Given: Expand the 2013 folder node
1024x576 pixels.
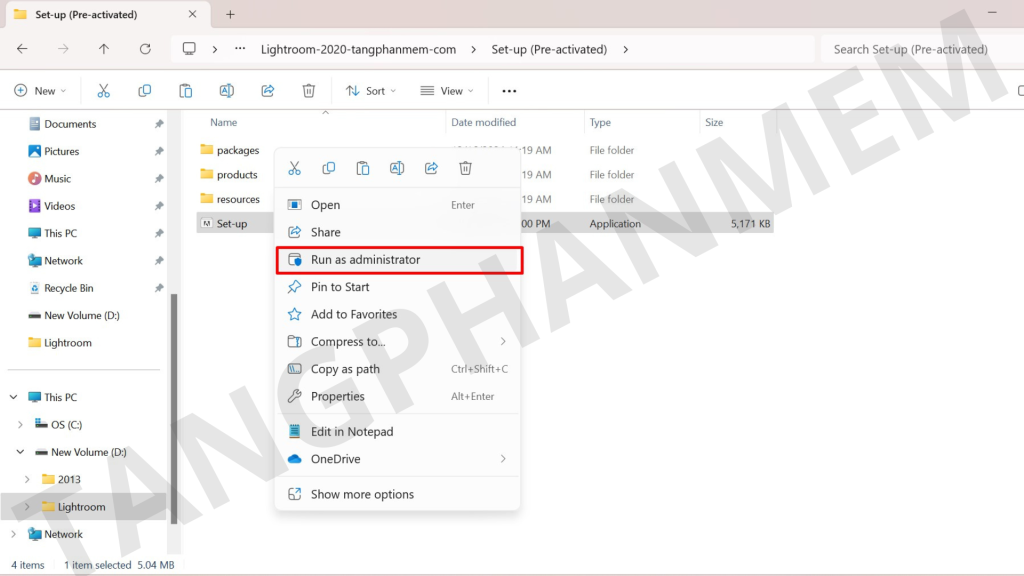Looking at the screenshot, I should click(27, 479).
